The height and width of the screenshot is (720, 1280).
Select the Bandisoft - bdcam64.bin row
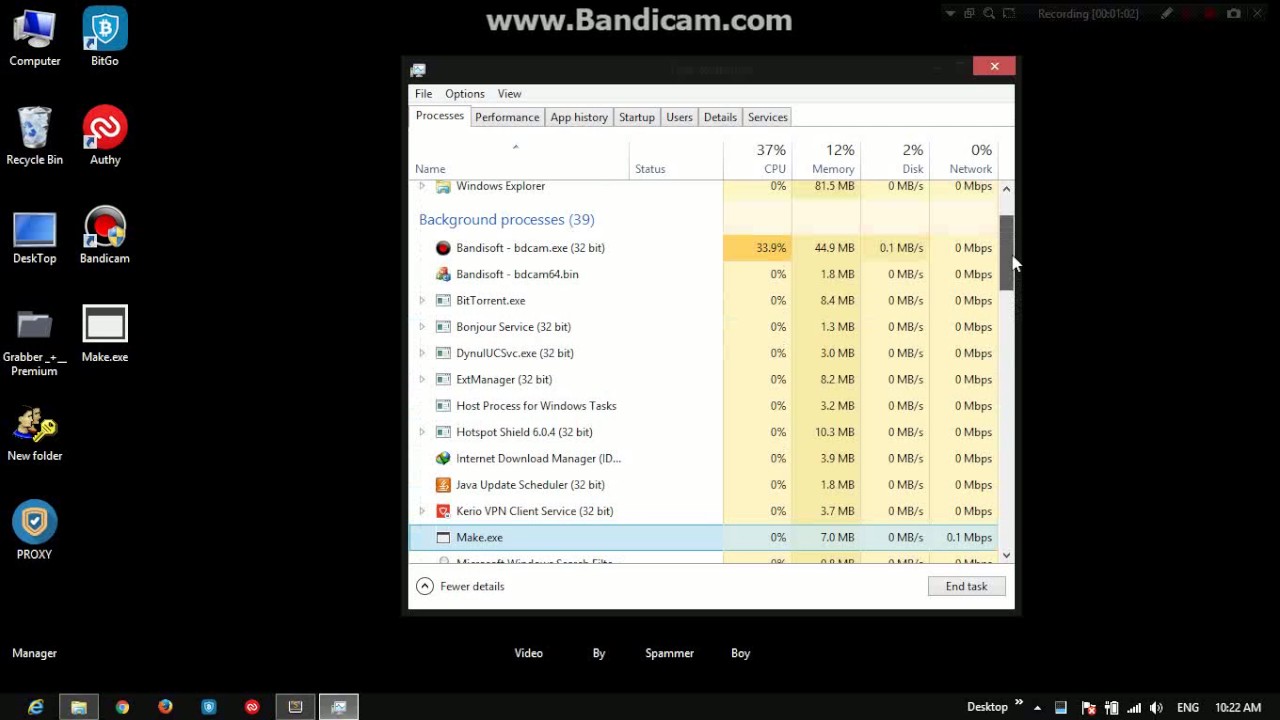coord(703,274)
